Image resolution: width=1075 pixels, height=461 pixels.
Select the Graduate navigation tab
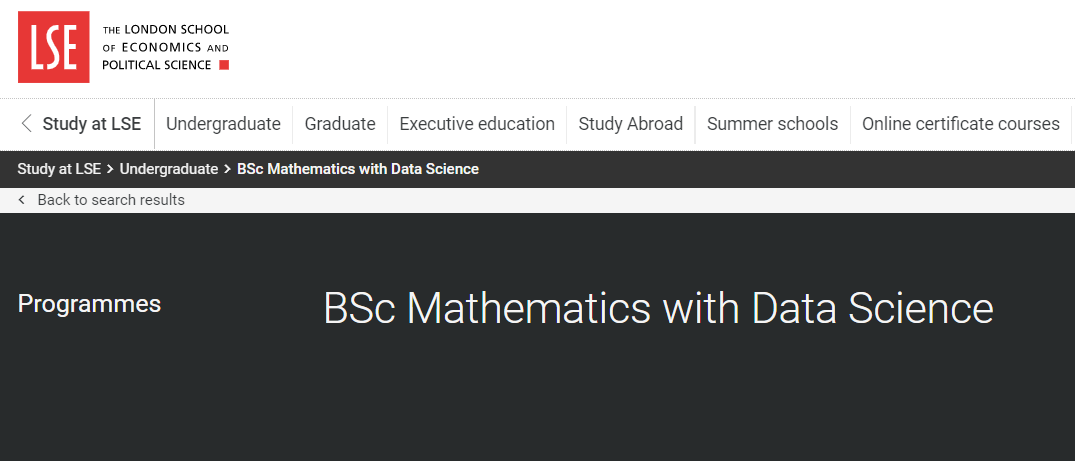tap(340, 124)
